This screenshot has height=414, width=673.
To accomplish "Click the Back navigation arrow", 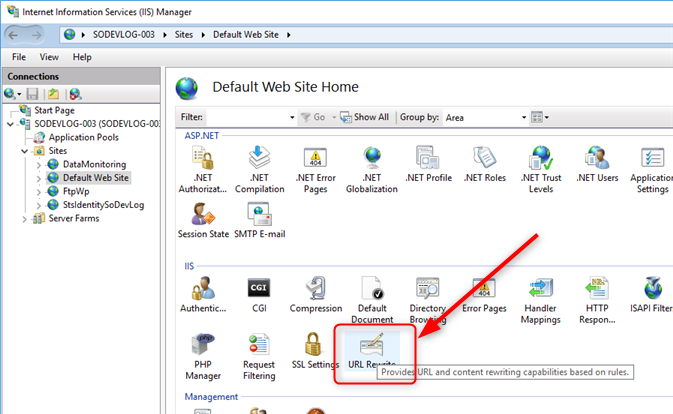I will coord(13,35).
